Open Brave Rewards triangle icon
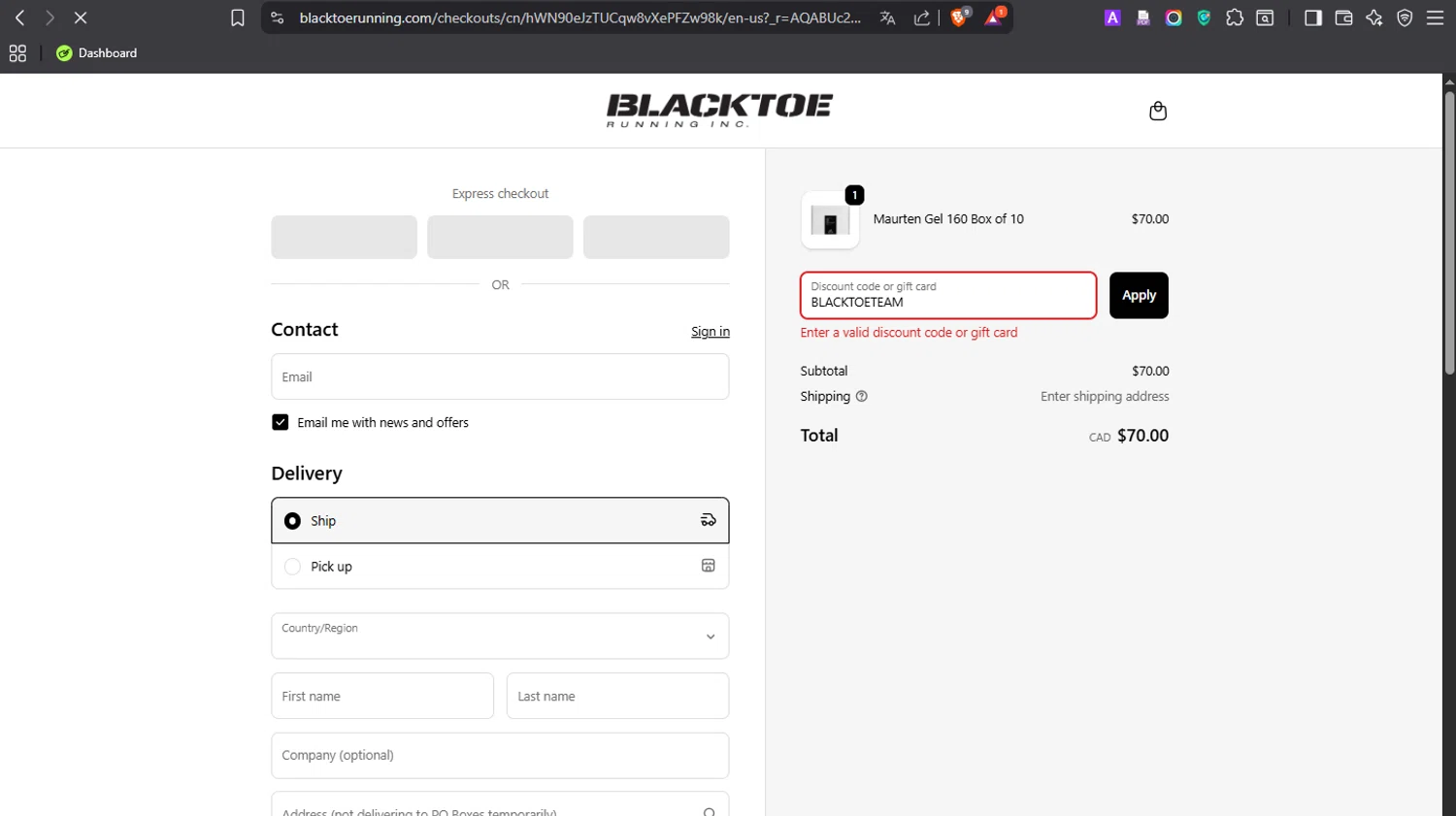This screenshot has height=816, width=1456. pyautogui.click(x=994, y=17)
